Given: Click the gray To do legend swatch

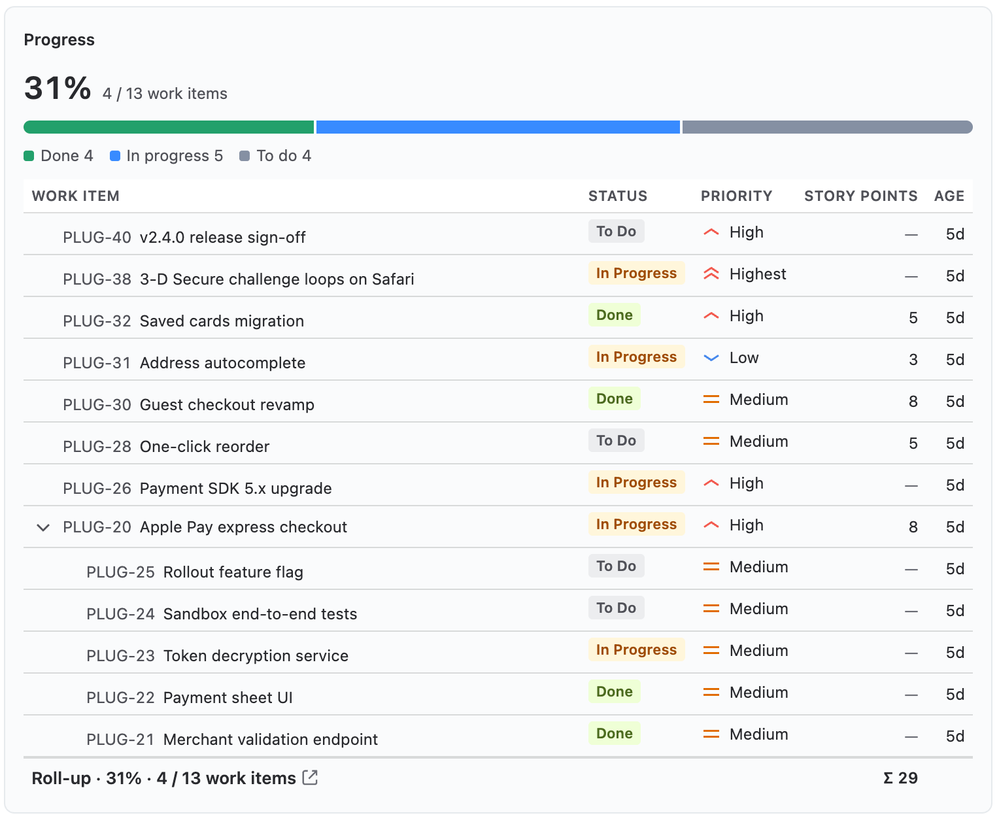Looking at the screenshot, I should coord(244,156).
